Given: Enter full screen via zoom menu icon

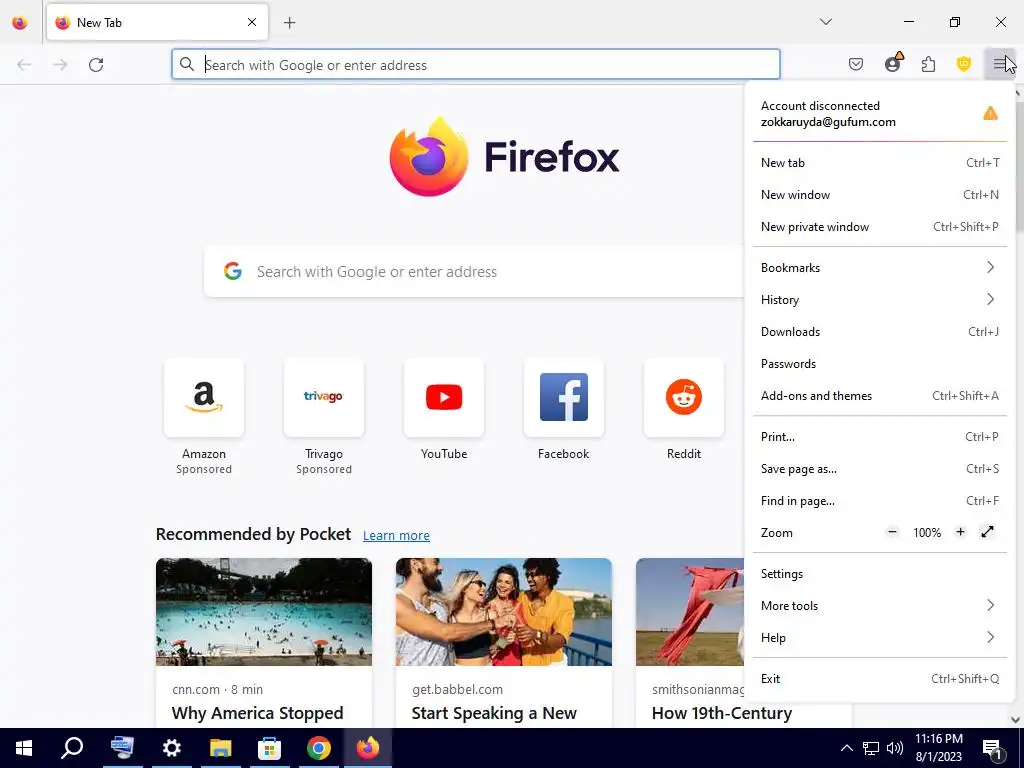Looking at the screenshot, I should (987, 532).
